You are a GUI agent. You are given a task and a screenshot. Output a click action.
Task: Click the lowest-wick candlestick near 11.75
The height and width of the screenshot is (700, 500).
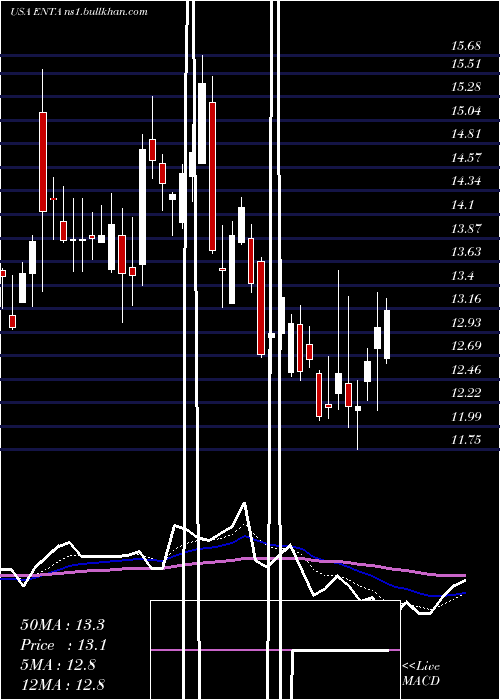(358, 408)
